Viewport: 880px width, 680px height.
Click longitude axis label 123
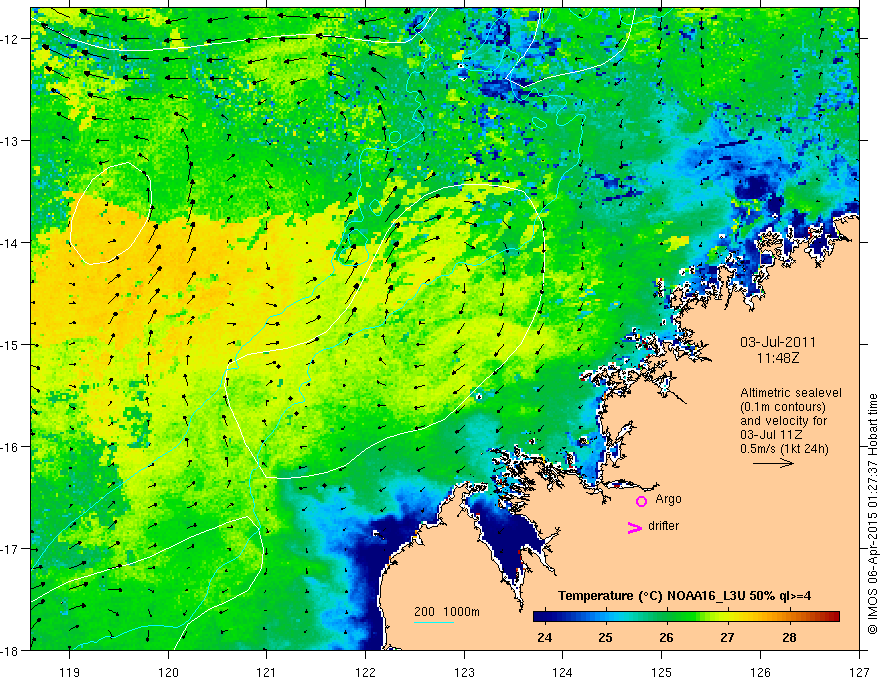click(464, 672)
